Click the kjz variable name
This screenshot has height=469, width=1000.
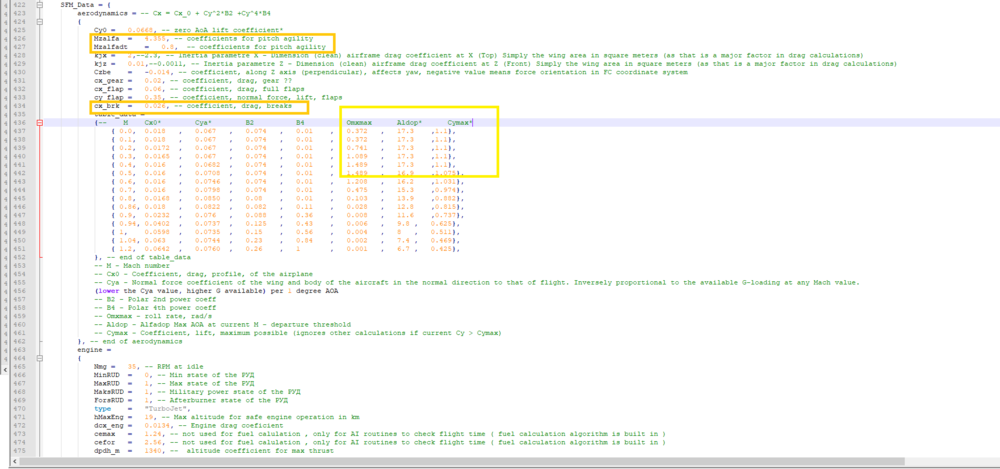coord(100,64)
